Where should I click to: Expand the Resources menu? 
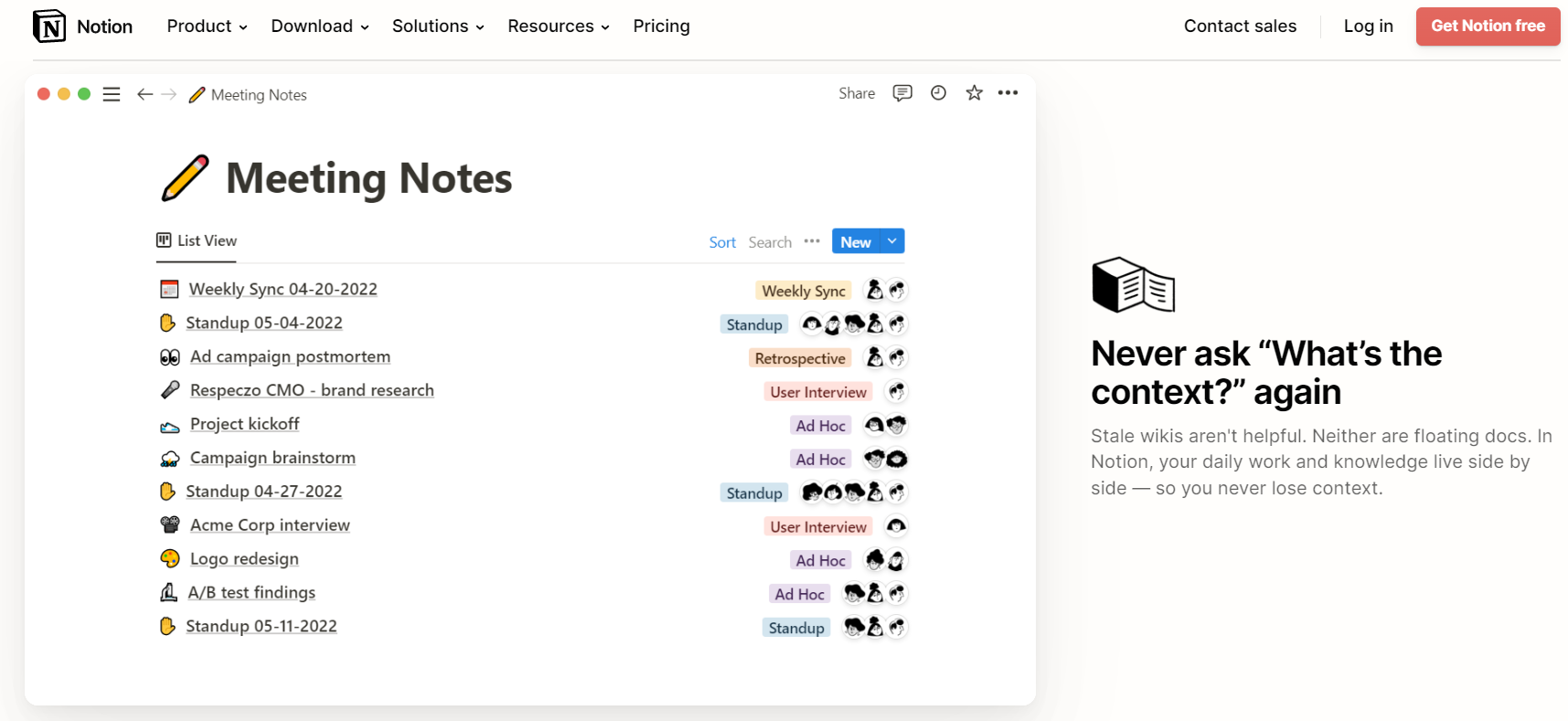[x=559, y=27]
